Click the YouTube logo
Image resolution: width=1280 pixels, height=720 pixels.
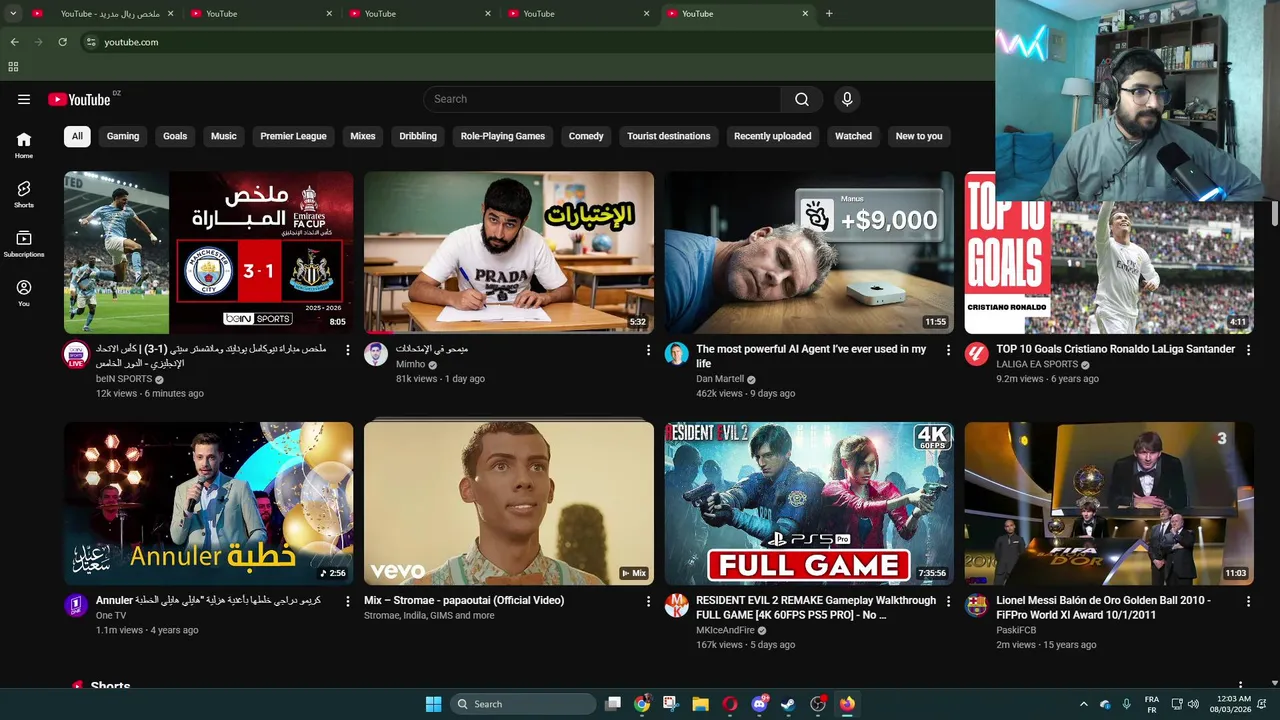[79, 99]
